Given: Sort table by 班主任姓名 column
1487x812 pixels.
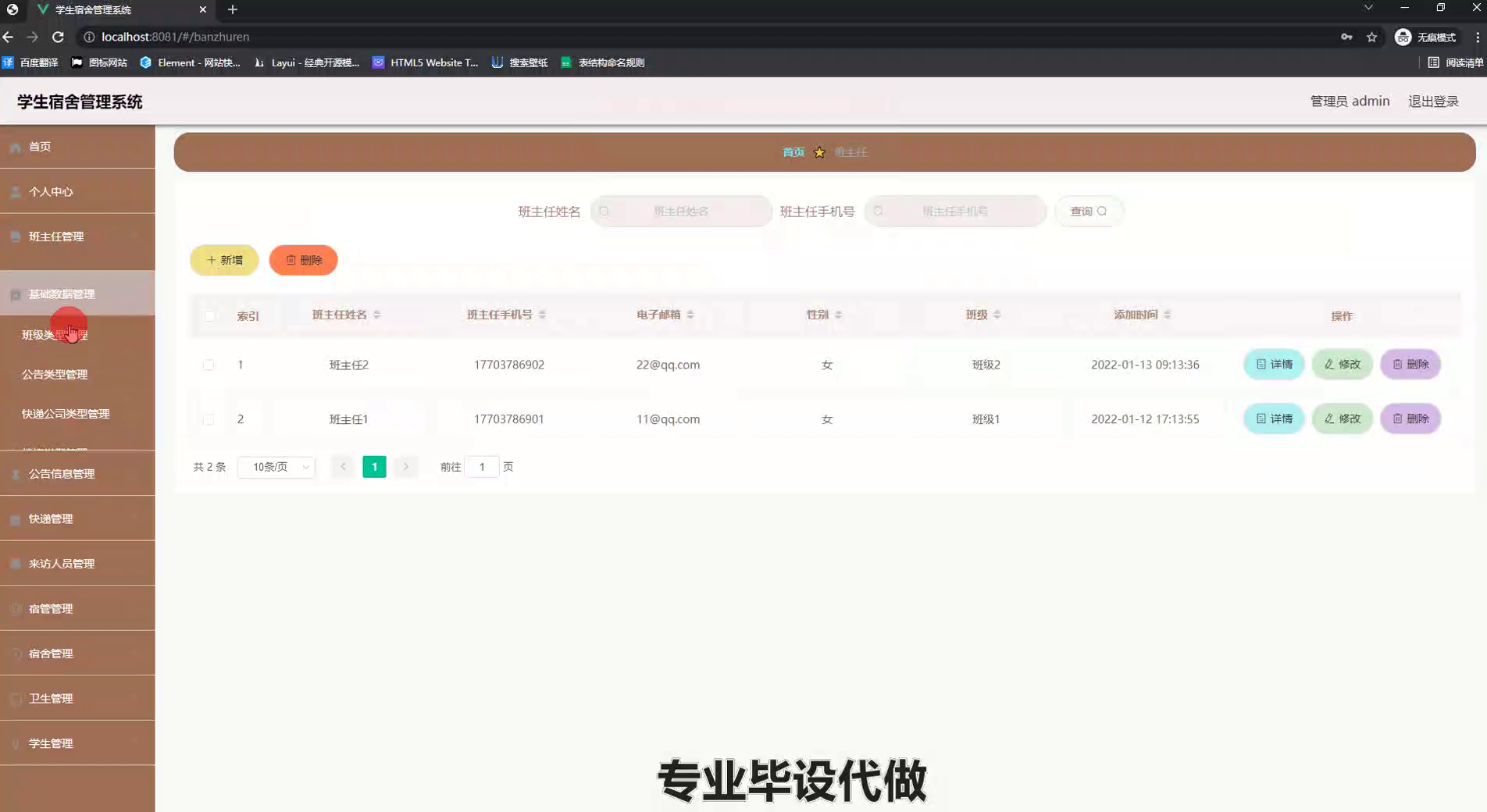Looking at the screenshot, I should point(376,315).
